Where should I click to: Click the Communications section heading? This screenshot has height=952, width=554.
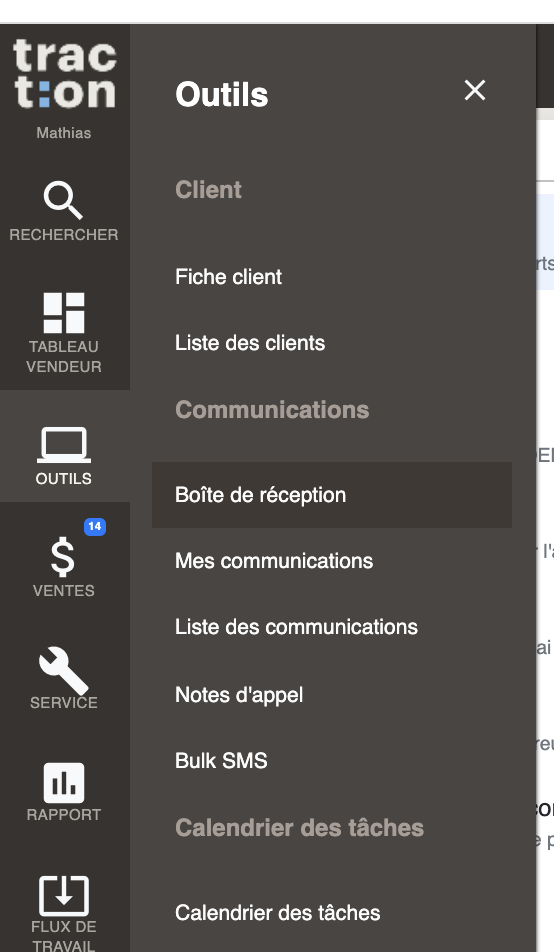[272, 410]
